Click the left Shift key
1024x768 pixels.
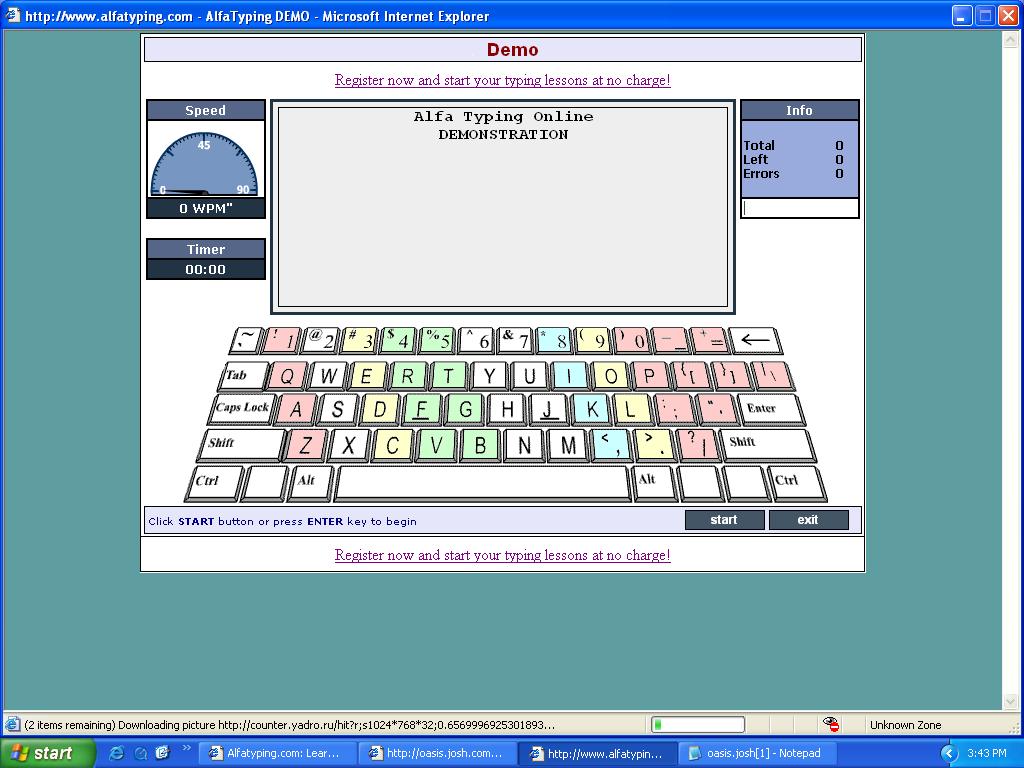[243, 443]
